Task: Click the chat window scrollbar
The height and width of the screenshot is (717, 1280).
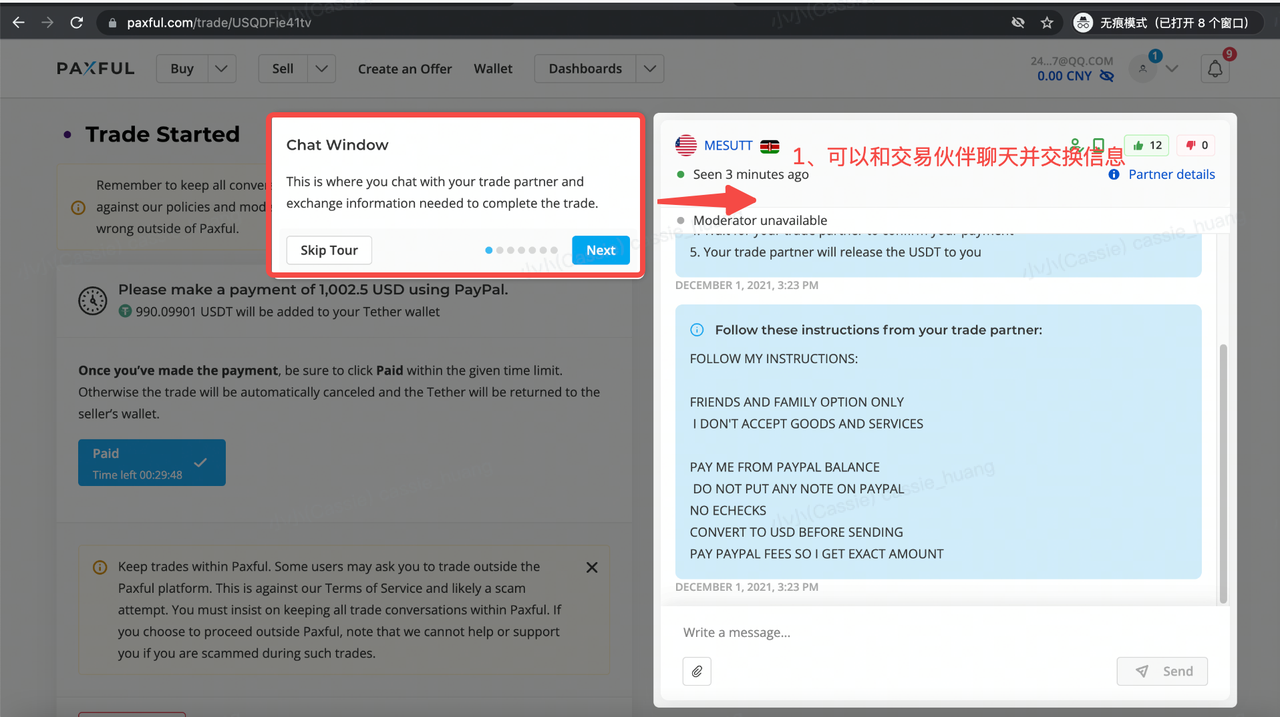Action: click(x=1223, y=472)
